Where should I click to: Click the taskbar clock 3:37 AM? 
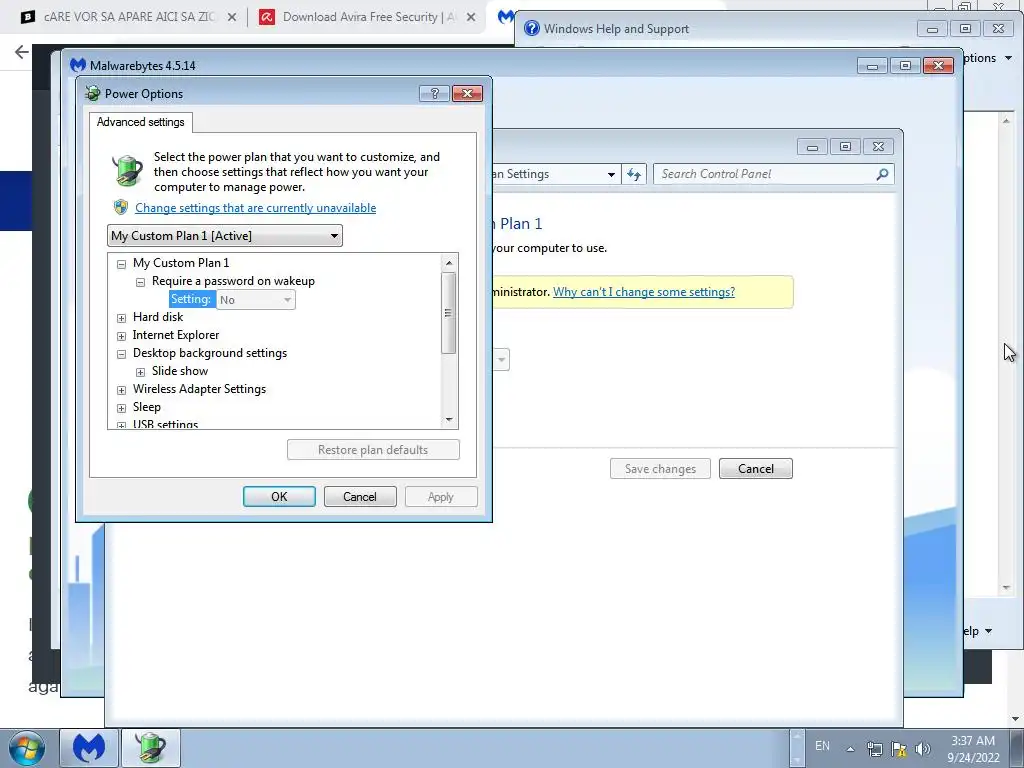973,748
